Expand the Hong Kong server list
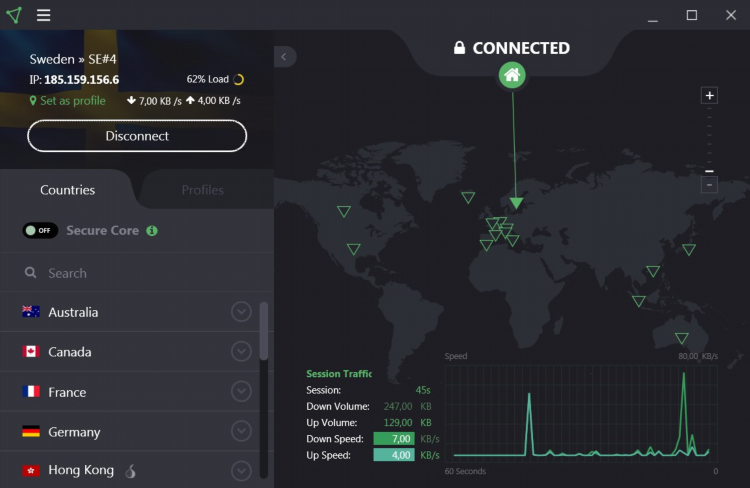This screenshot has height=488, width=750. (x=241, y=471)
